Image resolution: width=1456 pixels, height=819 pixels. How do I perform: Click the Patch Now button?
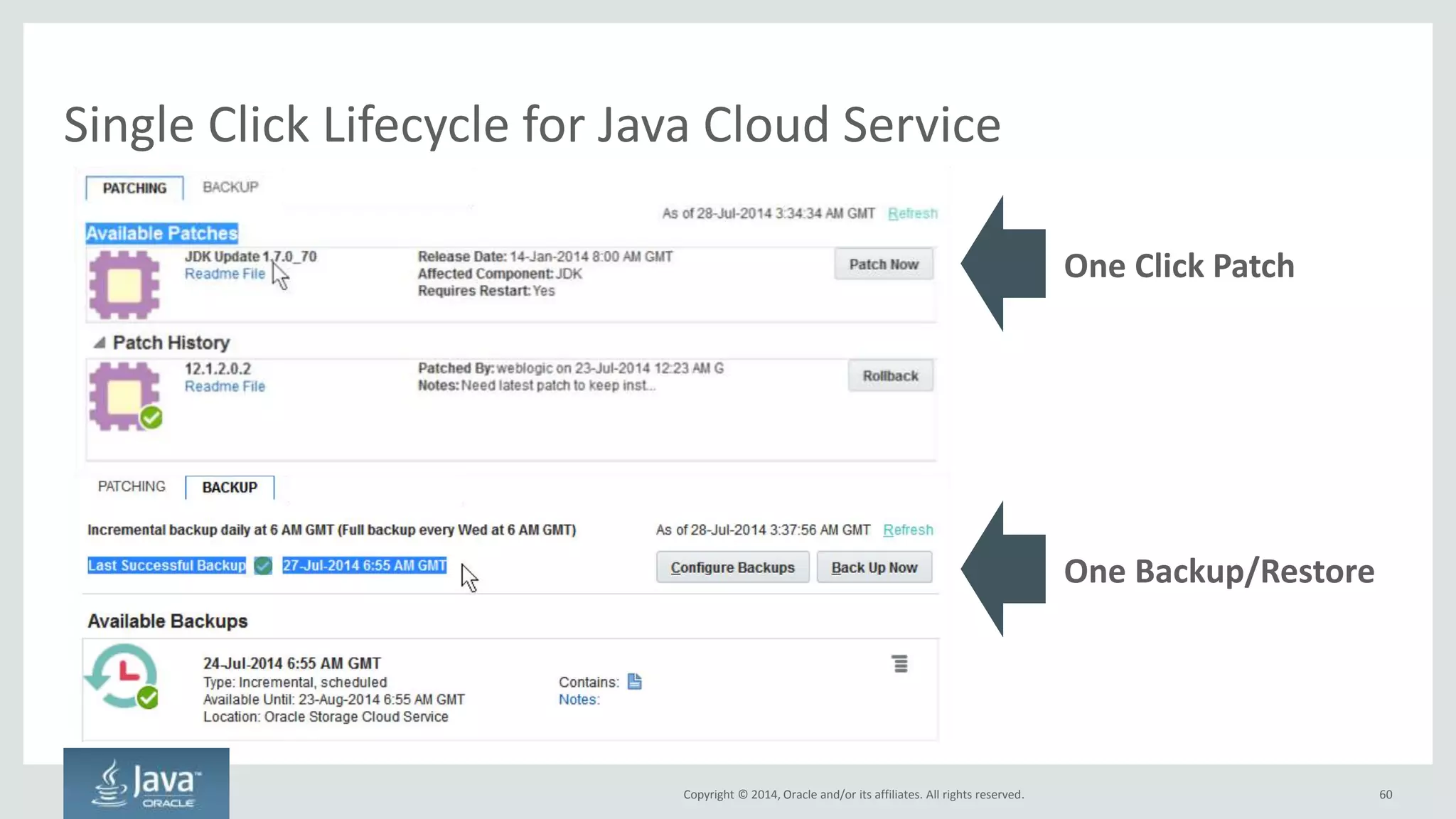pyautogui.click(x=884, y=264)
